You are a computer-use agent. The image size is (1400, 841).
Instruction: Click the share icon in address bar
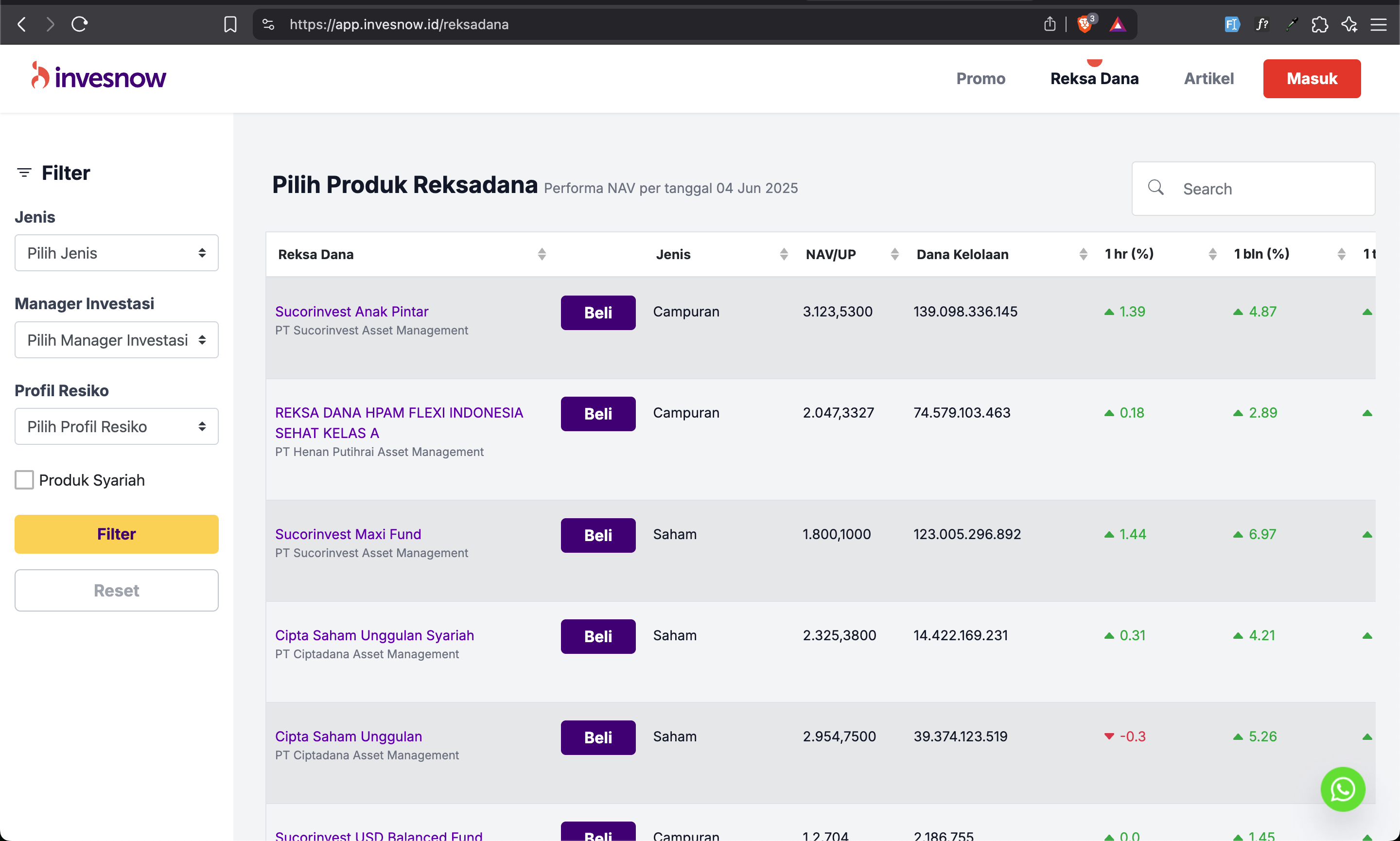click(x=1050, y=24)
